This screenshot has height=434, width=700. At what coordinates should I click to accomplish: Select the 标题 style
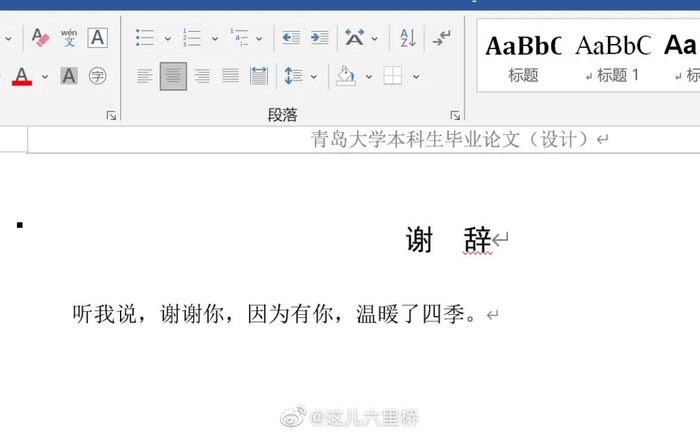click(523, 57)
